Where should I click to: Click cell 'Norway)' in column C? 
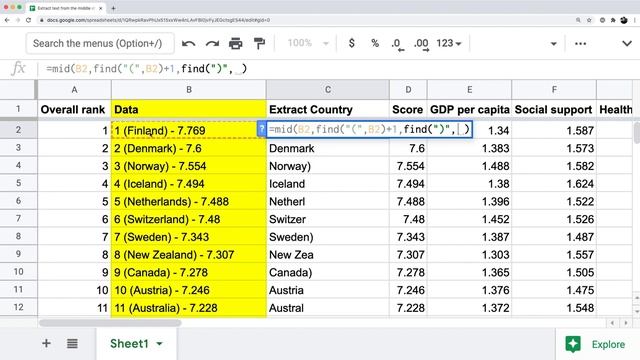coord(328,166)
